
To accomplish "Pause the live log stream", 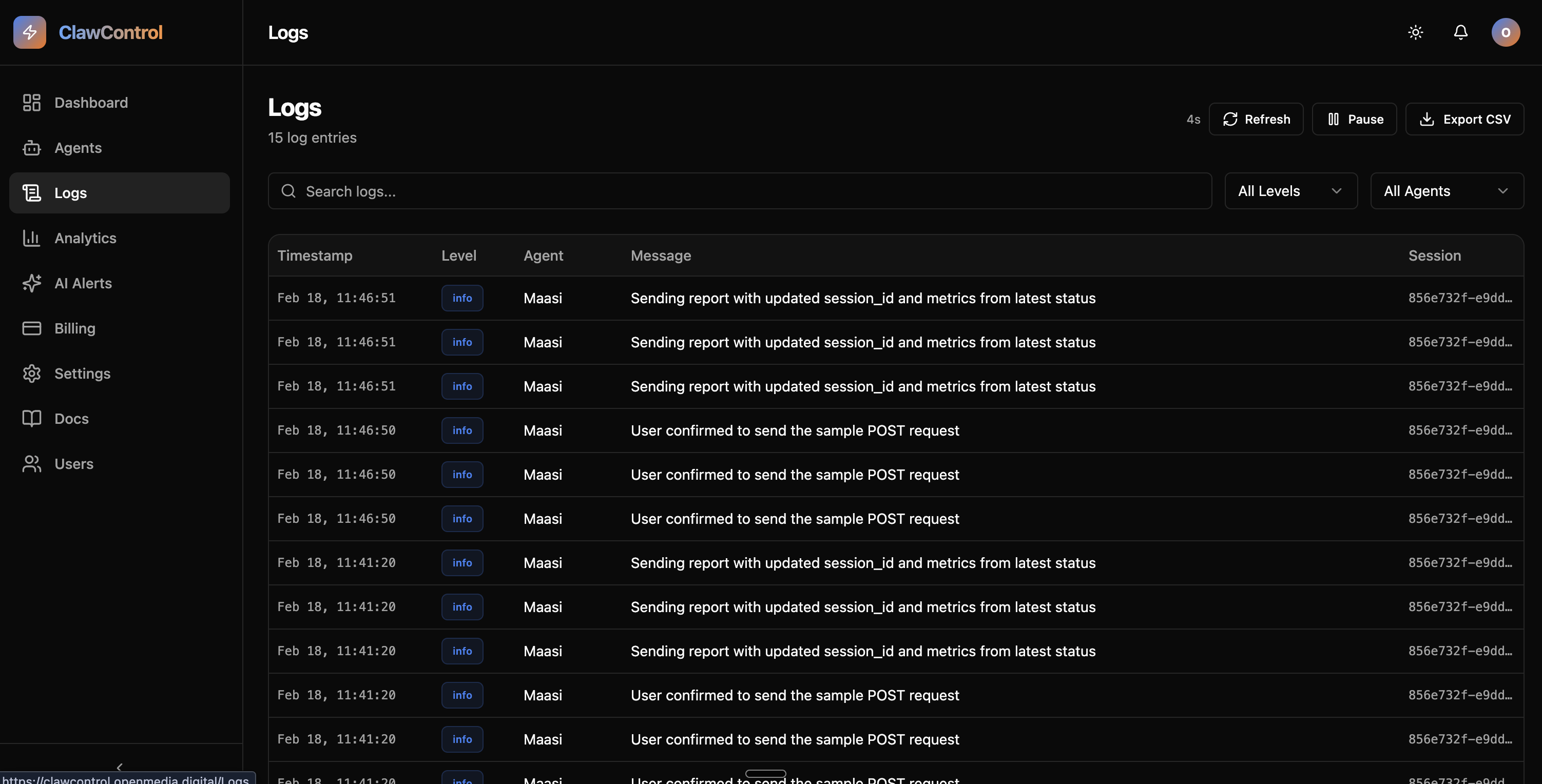I will click(1354, 119).
